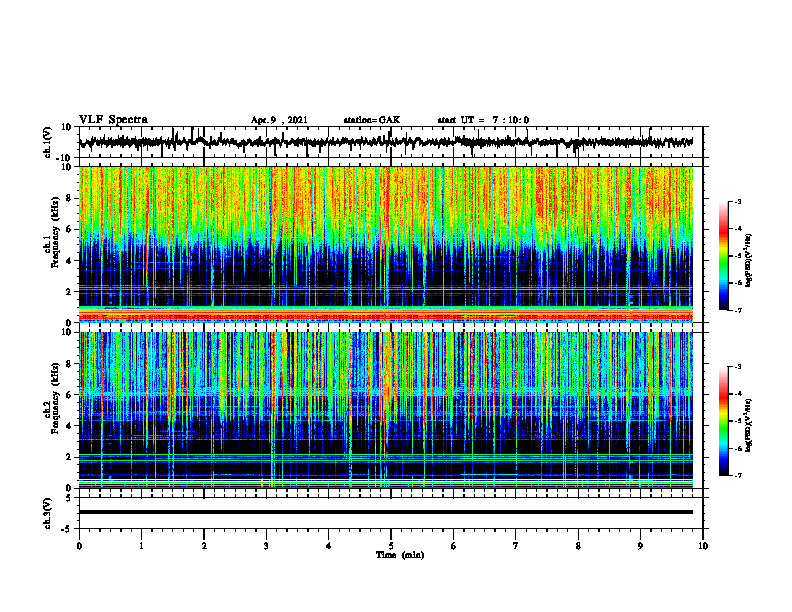The image size is (792, 612).
Task: Click the ch.2 spectrogram panel
Action: (x=385, y=410)
